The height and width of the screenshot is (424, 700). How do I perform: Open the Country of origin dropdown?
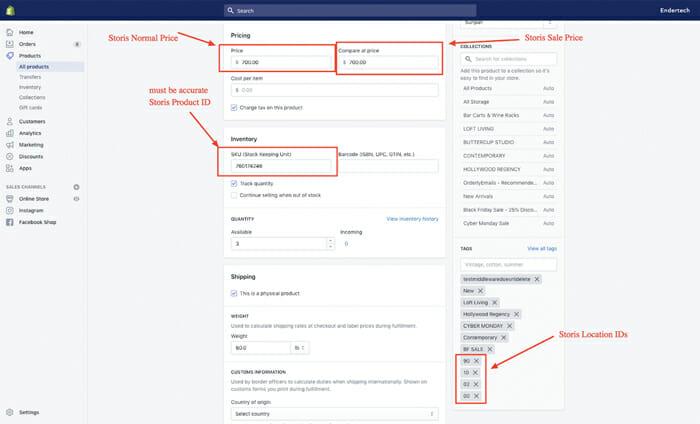[334, 412]
